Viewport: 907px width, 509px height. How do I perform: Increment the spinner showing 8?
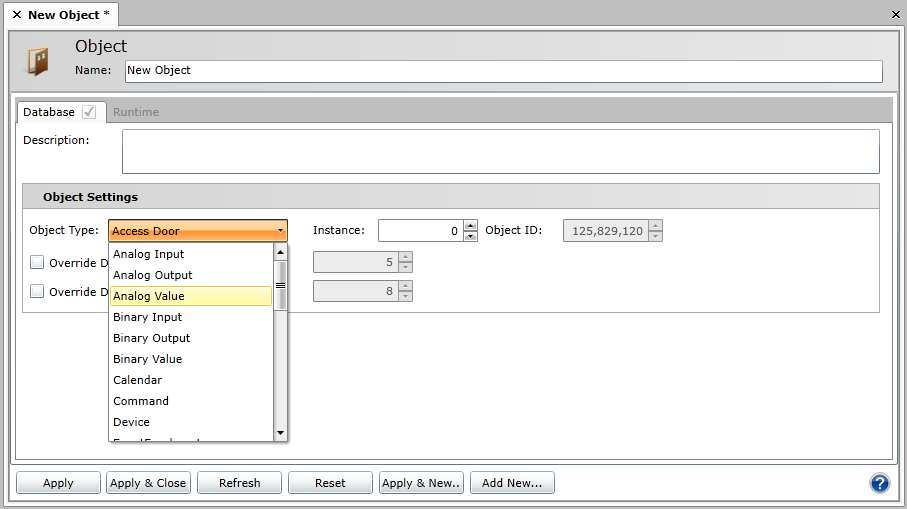[x=405, y=286]
